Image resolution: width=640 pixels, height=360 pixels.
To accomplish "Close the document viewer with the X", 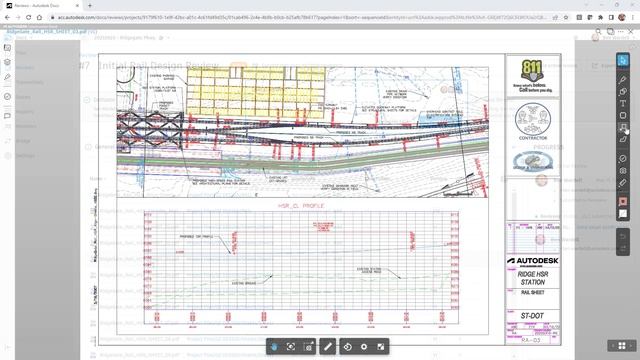I will point(631,31).
